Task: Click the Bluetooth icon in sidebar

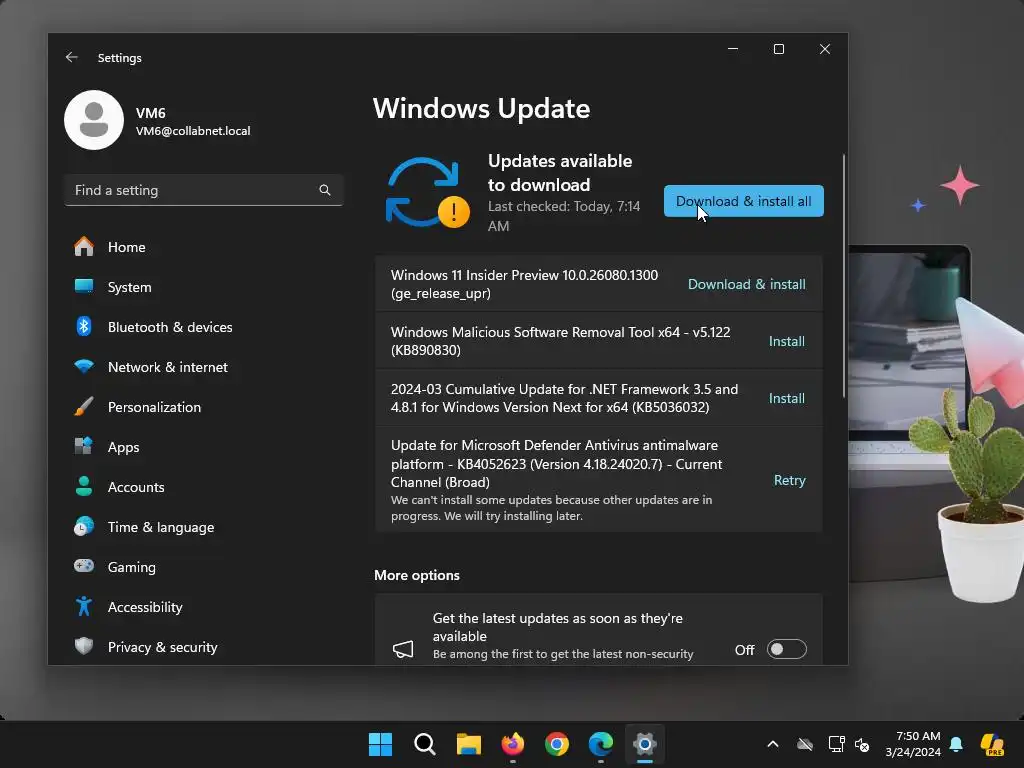Action: 84,327
